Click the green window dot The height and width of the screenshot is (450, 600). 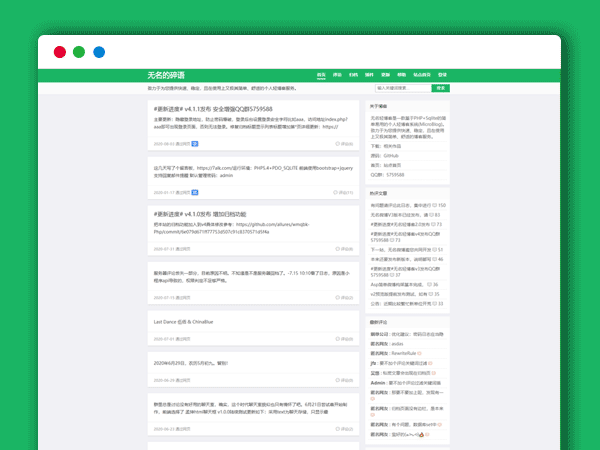pyautogui.click(x=79, y=51)
